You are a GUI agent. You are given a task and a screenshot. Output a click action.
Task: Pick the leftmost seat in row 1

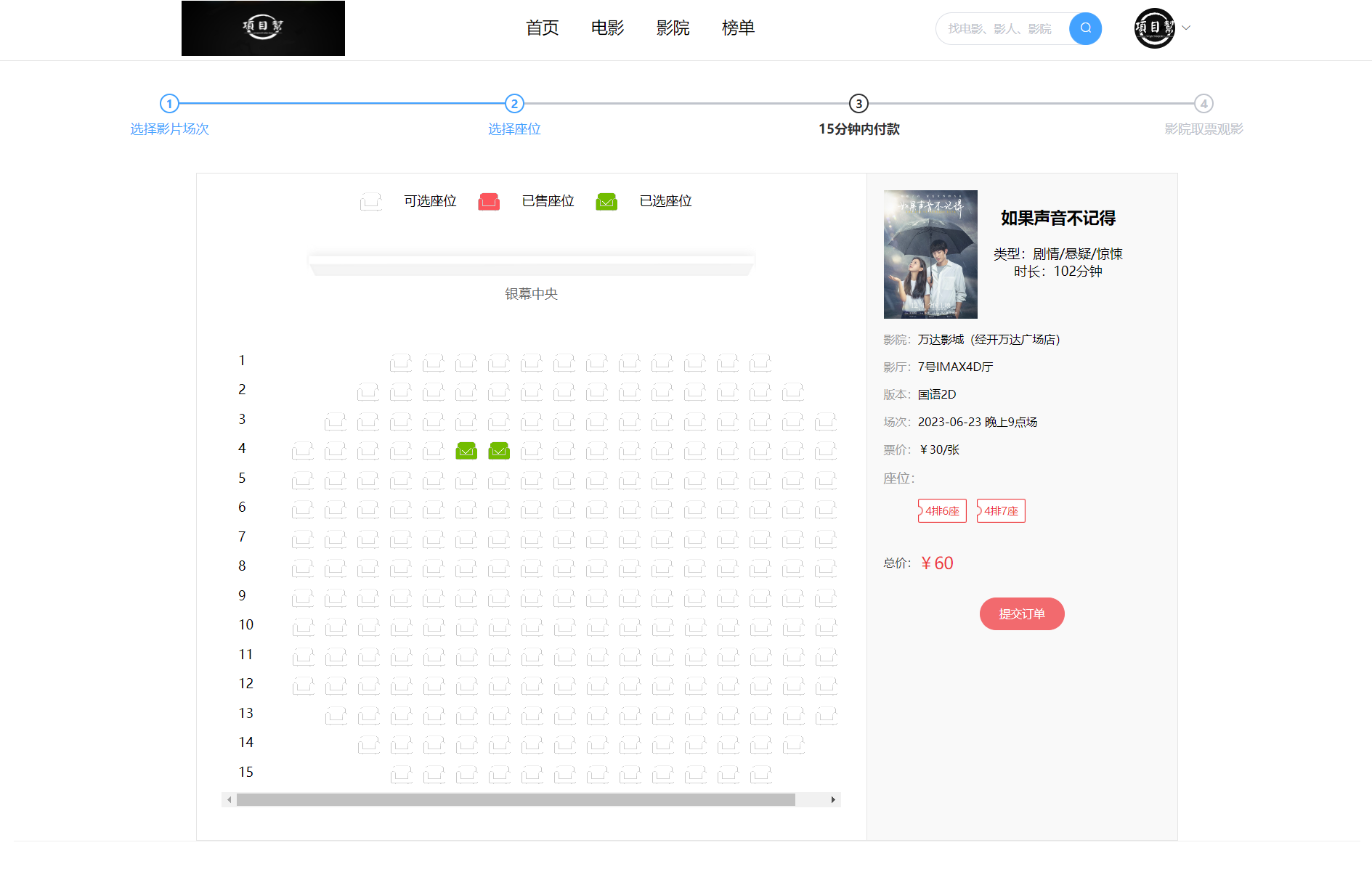pyautogui.click(x=401, y=363)
